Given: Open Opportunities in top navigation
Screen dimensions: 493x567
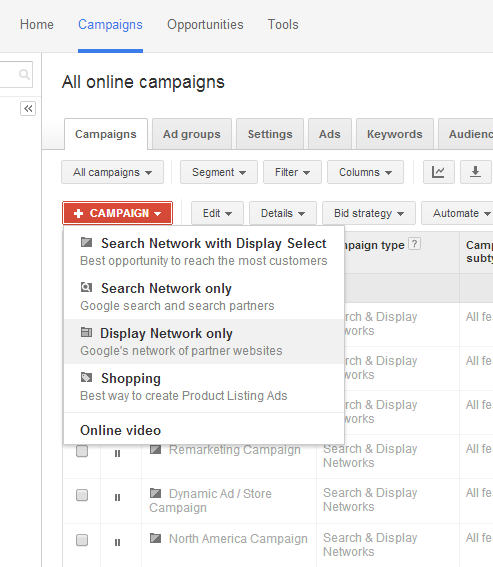Looking at the screenshot, I should pyautogui.click(x=205, y=25).
